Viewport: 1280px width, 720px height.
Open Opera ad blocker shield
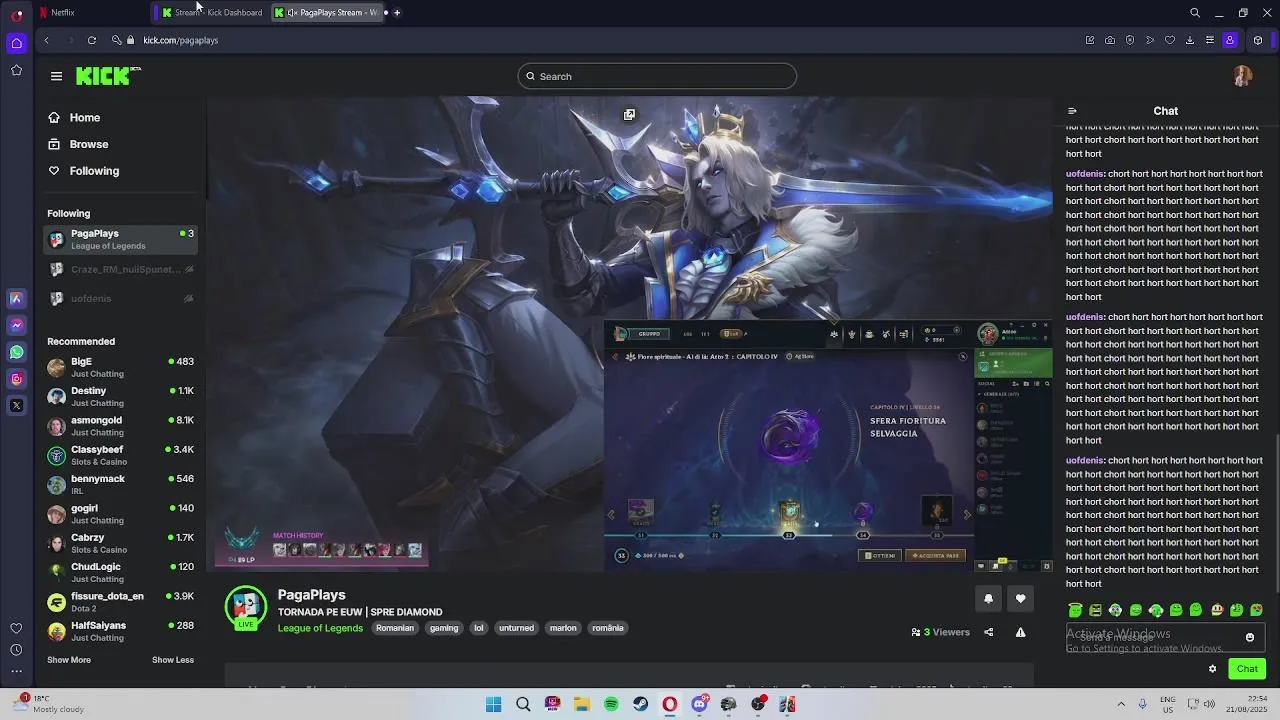(1130, 40)
